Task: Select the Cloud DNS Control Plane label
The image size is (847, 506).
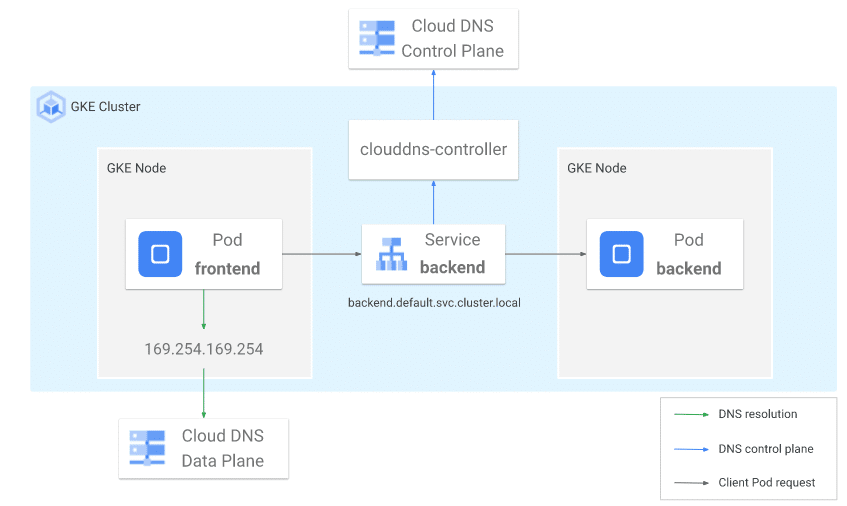Action: [453, 38]
